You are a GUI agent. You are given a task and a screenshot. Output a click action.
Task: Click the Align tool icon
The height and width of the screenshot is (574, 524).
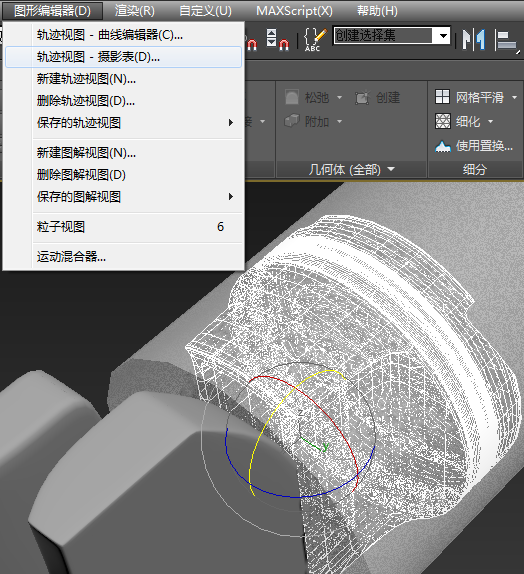[506, 40]
